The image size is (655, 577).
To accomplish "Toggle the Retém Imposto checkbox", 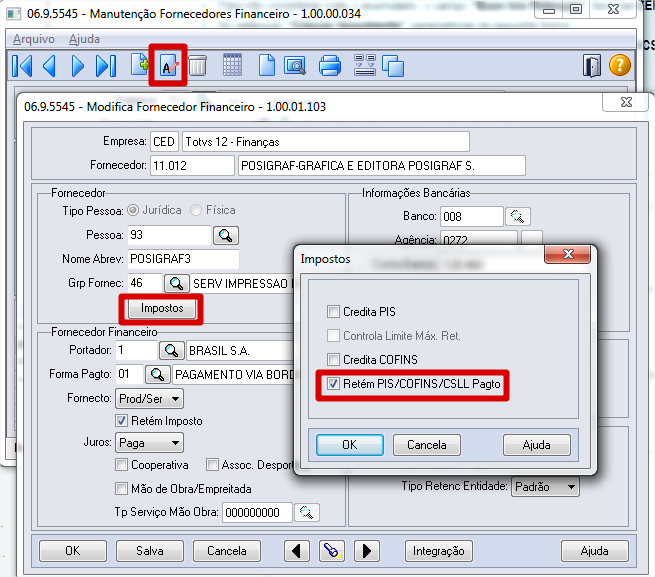I will click(x=121, y=421).
